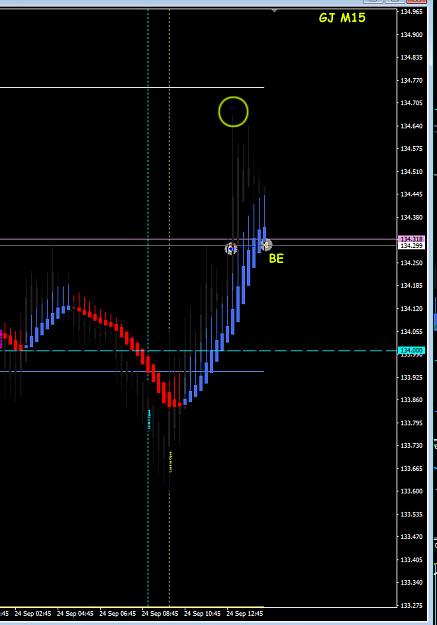
Task: Click the 133.925 price scale label
Action: [x=411, y=377]
